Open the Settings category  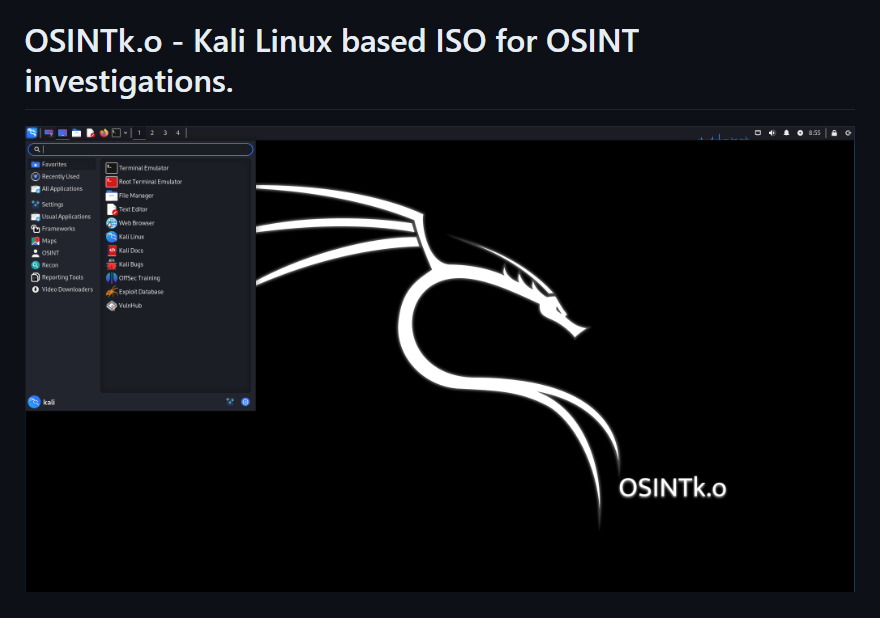pyautogui.click(x=62, y=204)
